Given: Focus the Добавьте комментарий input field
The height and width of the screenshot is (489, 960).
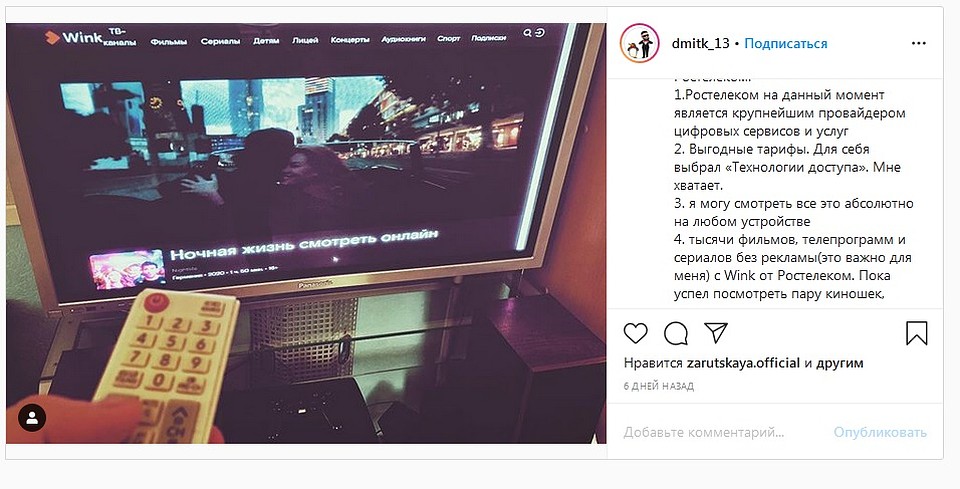Looking at the screenshot, I should [704, 433].
